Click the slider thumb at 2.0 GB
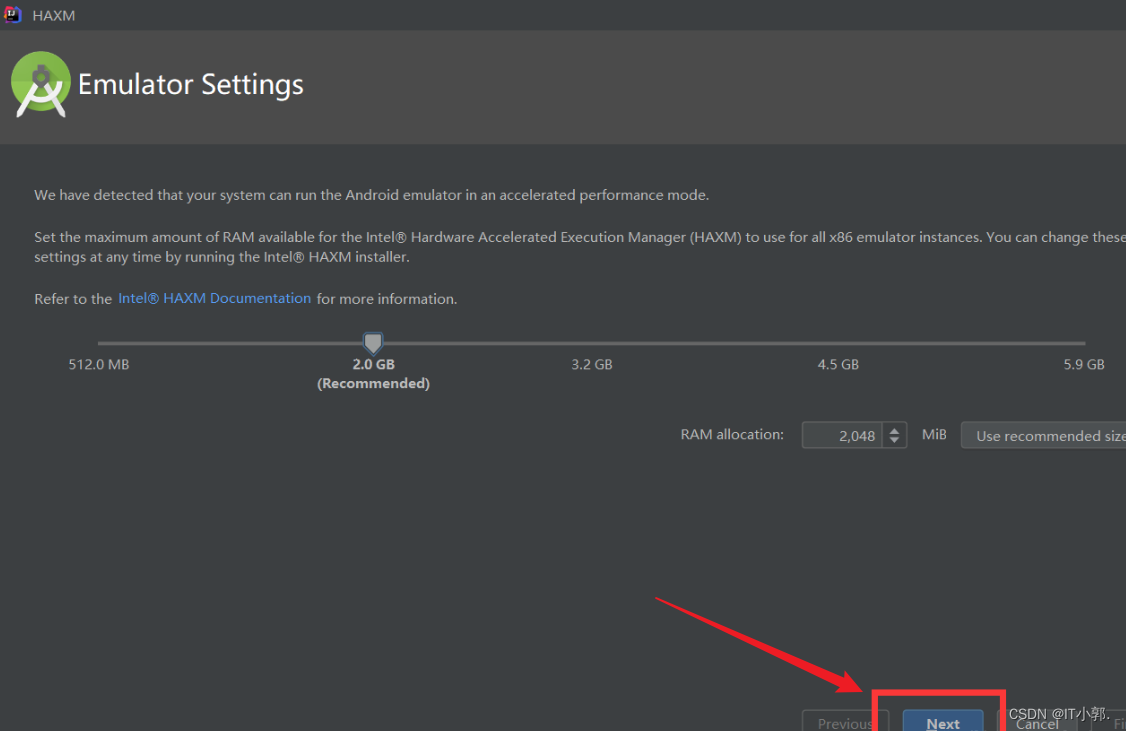This screenshot has height=731, width=1126. (373, 343)
